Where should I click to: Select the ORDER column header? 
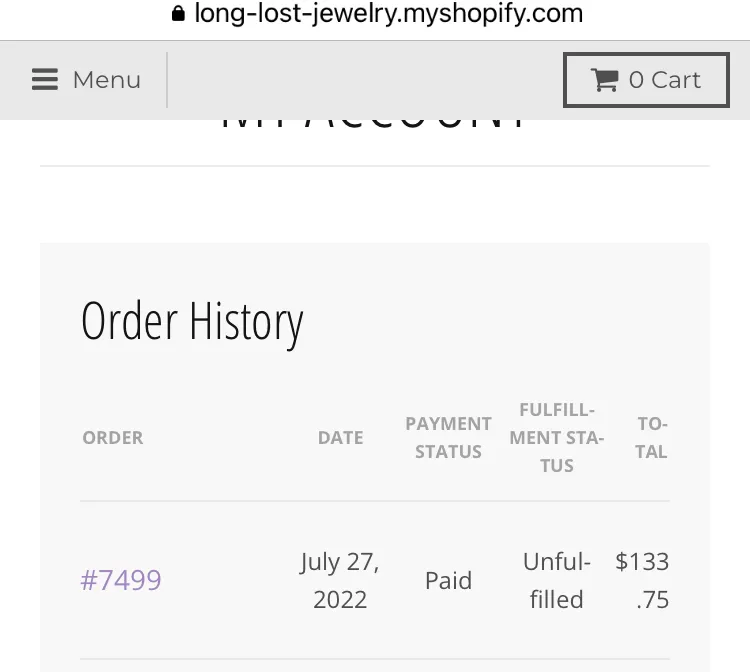113,438
